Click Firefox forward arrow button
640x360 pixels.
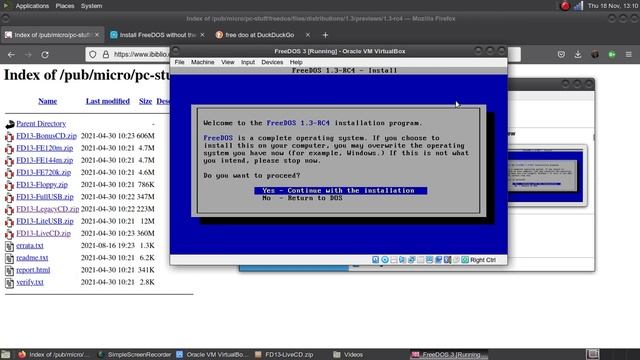point(28,54)
